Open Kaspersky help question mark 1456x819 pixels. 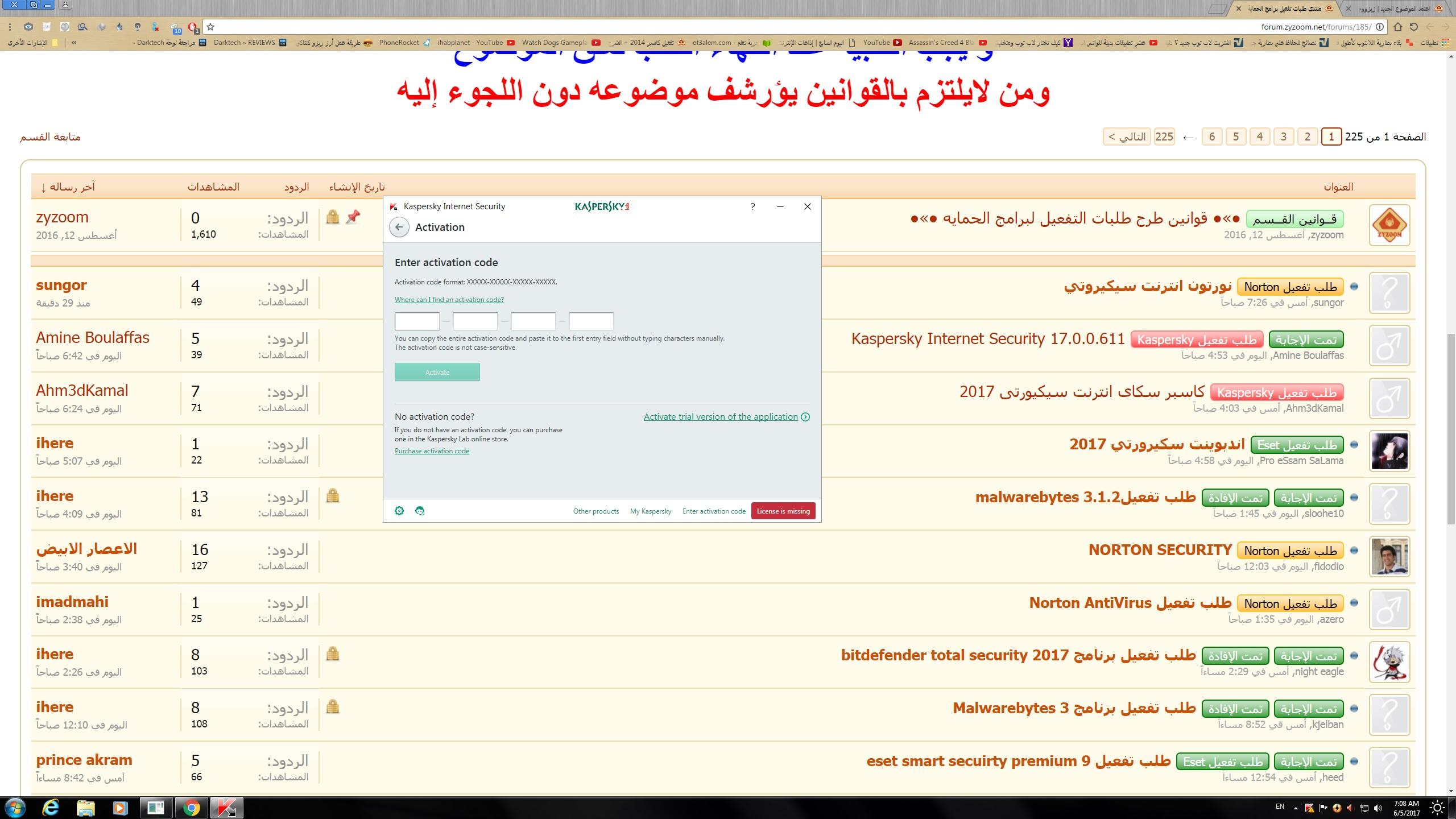(752, 206)
